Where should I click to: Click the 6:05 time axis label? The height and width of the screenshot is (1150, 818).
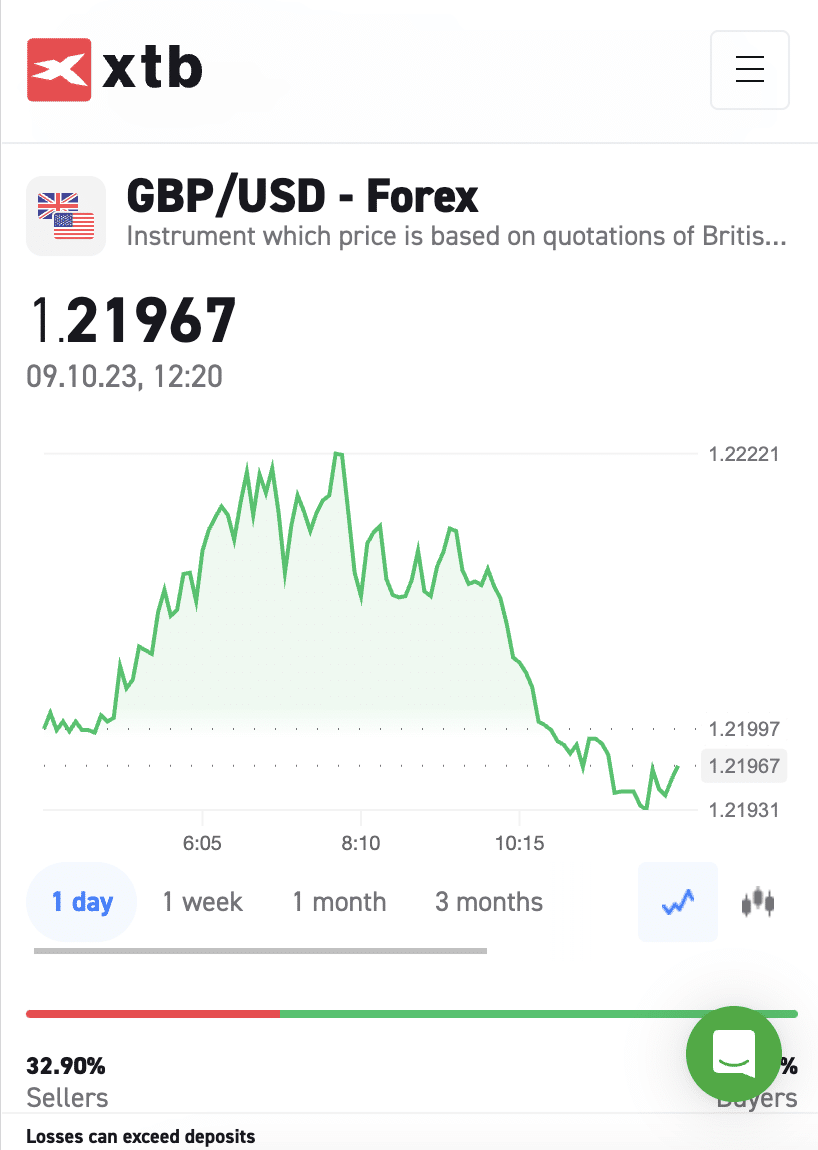coord(202,843)
